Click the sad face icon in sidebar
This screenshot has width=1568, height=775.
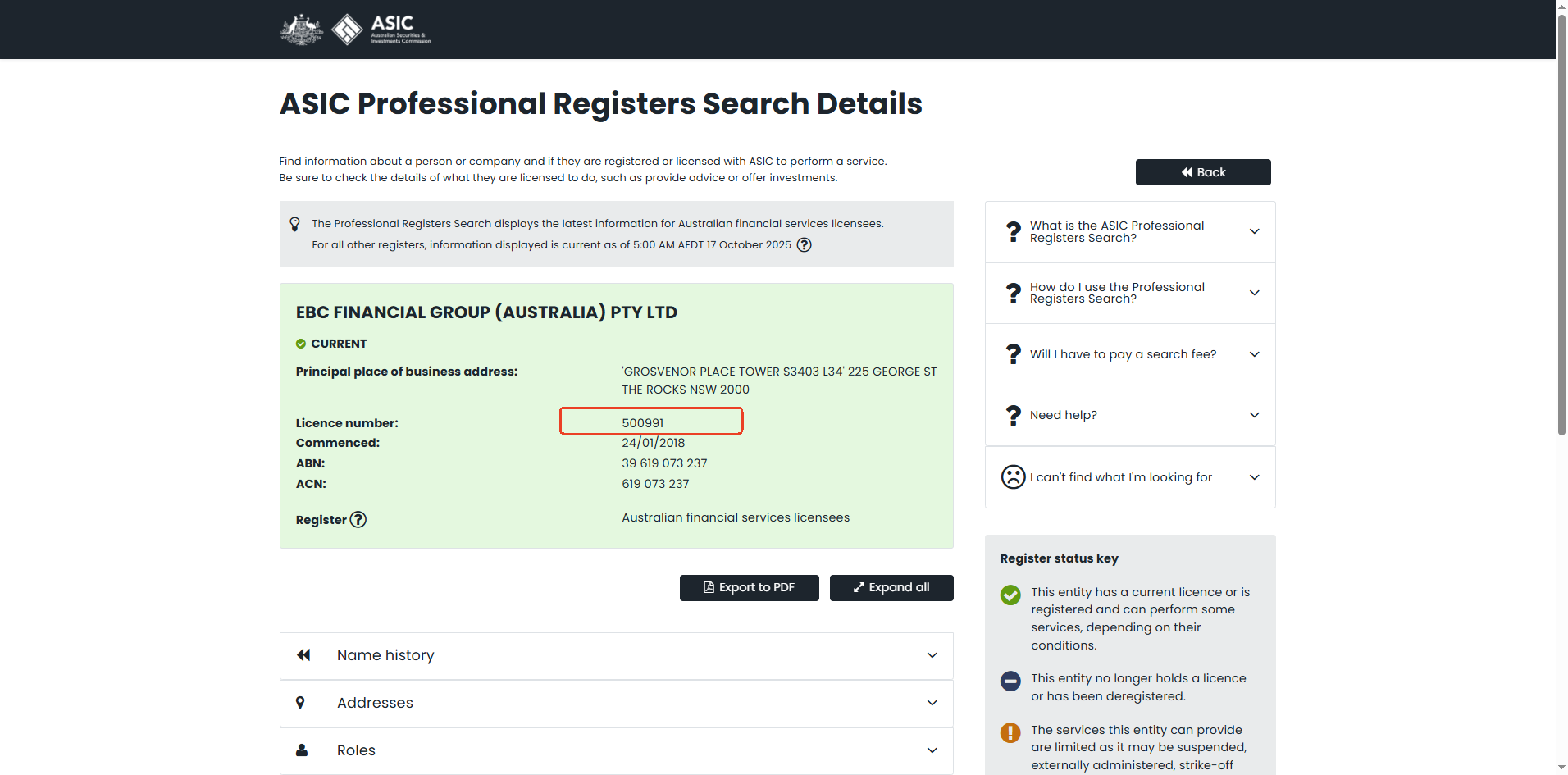pos(1014,477)
